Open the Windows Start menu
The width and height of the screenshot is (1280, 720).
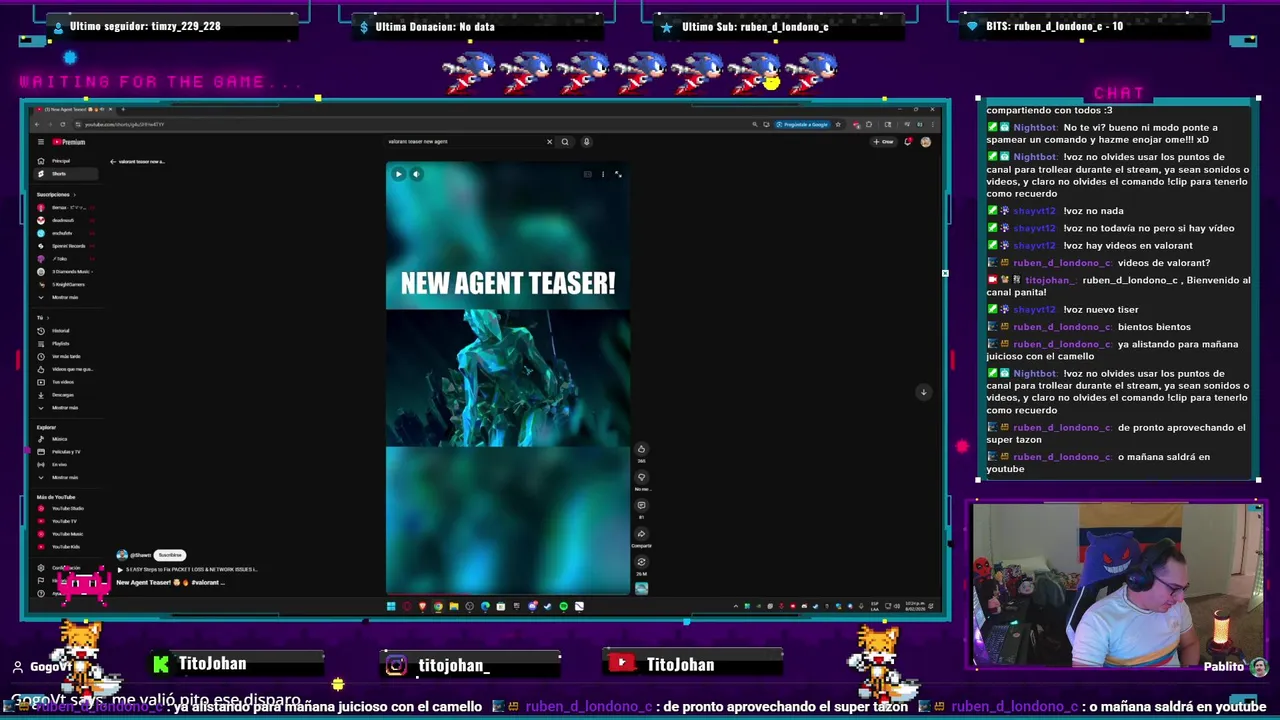tap(391, 606)
